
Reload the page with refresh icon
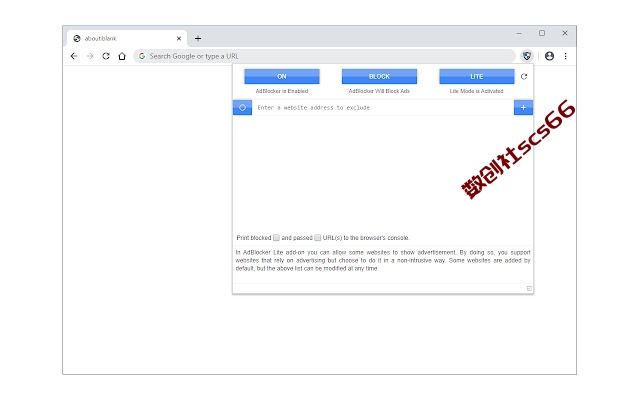pyautogui.click(x=106, y=56)
